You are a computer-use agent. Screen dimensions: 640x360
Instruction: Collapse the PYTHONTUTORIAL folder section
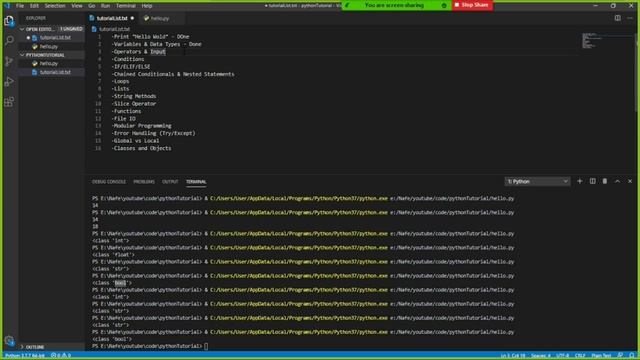point(52,55)
